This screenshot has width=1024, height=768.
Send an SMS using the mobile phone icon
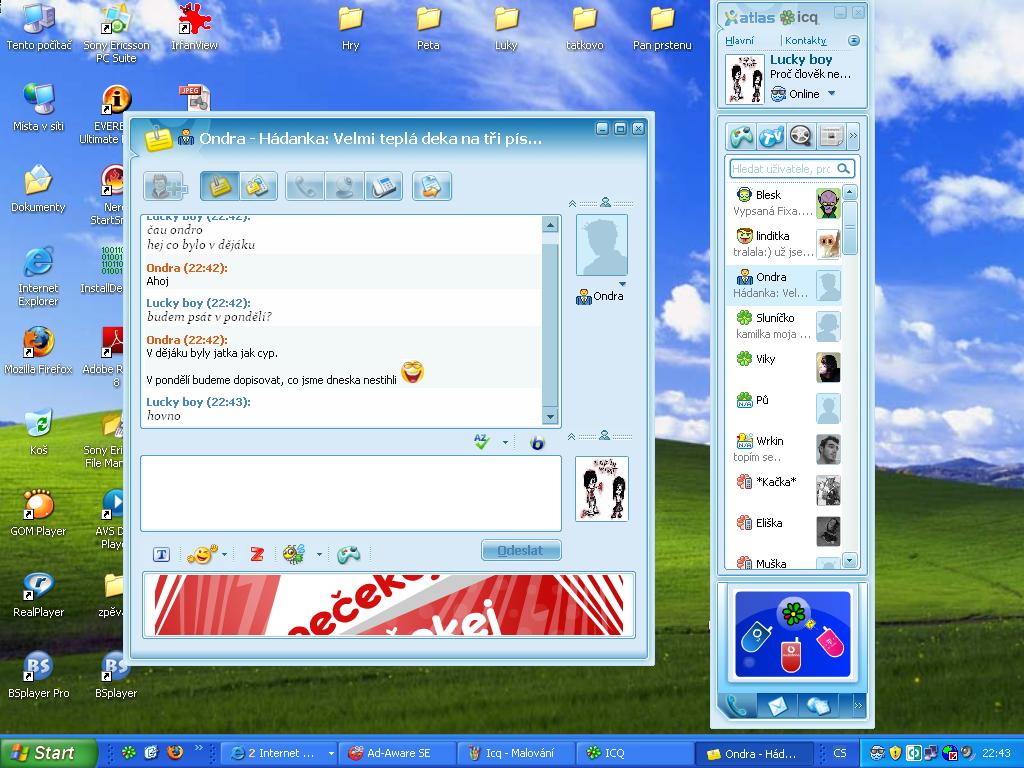[386, 186]
